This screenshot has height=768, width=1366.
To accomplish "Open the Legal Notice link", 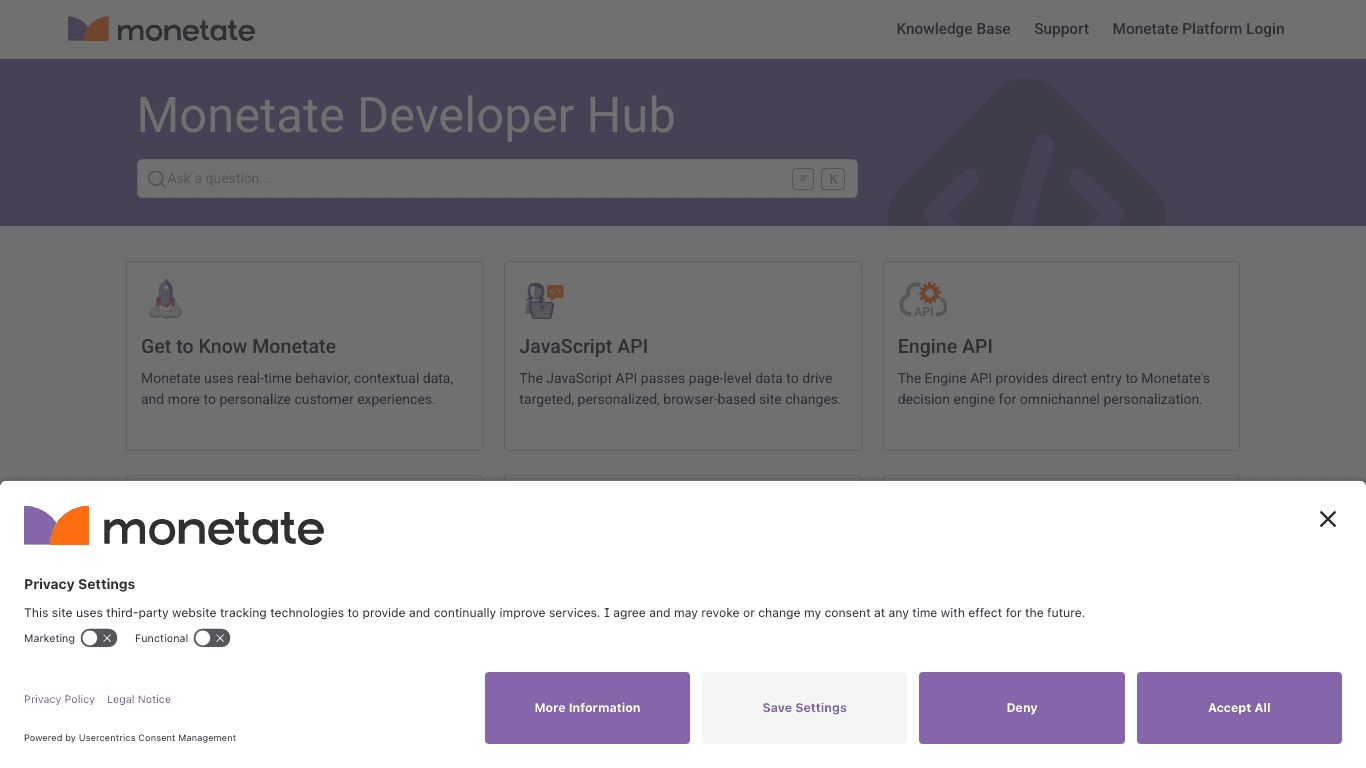I will click(x=138, y=699).
